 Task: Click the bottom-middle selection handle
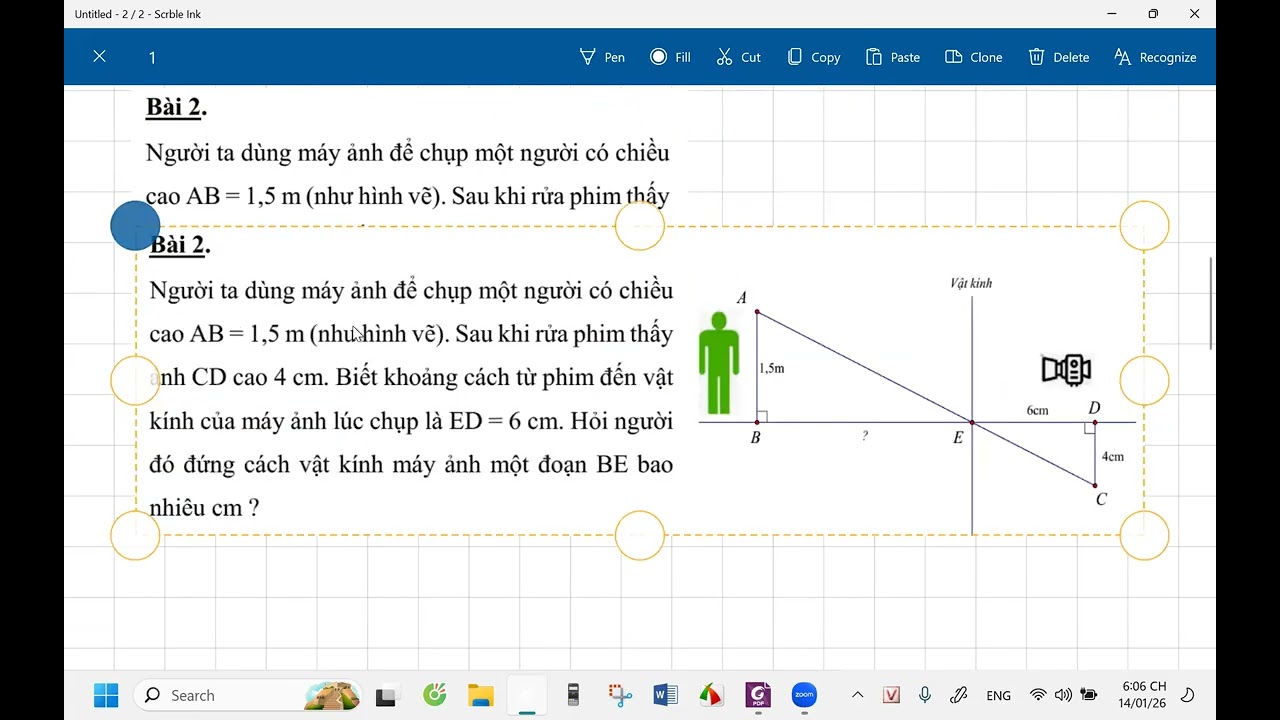point(640,535)
